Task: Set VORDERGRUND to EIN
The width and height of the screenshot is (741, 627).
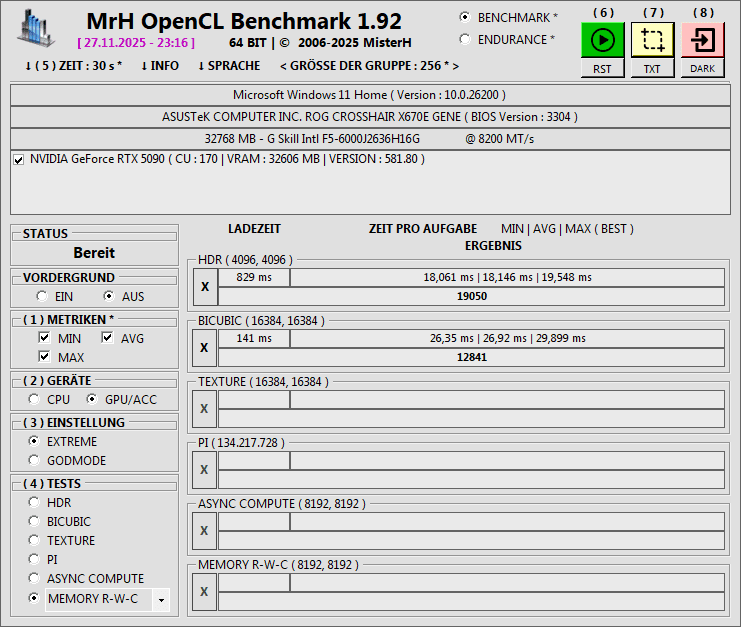Action: (42, 296)
